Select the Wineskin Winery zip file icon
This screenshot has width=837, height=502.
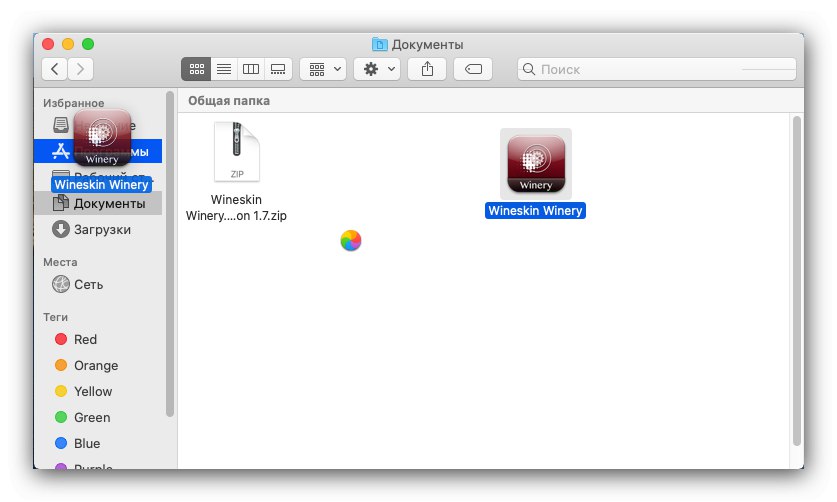(236, 152)
